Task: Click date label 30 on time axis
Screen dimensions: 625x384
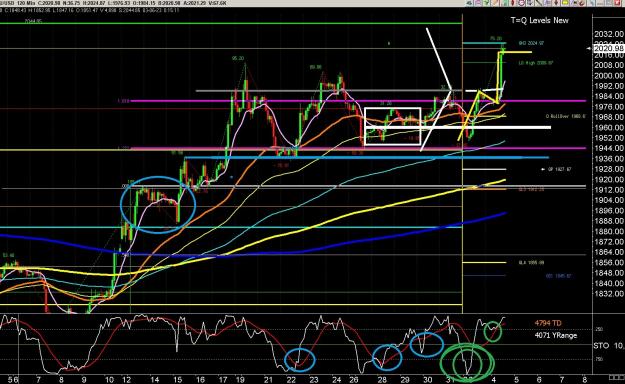Action: click(427, 380)
